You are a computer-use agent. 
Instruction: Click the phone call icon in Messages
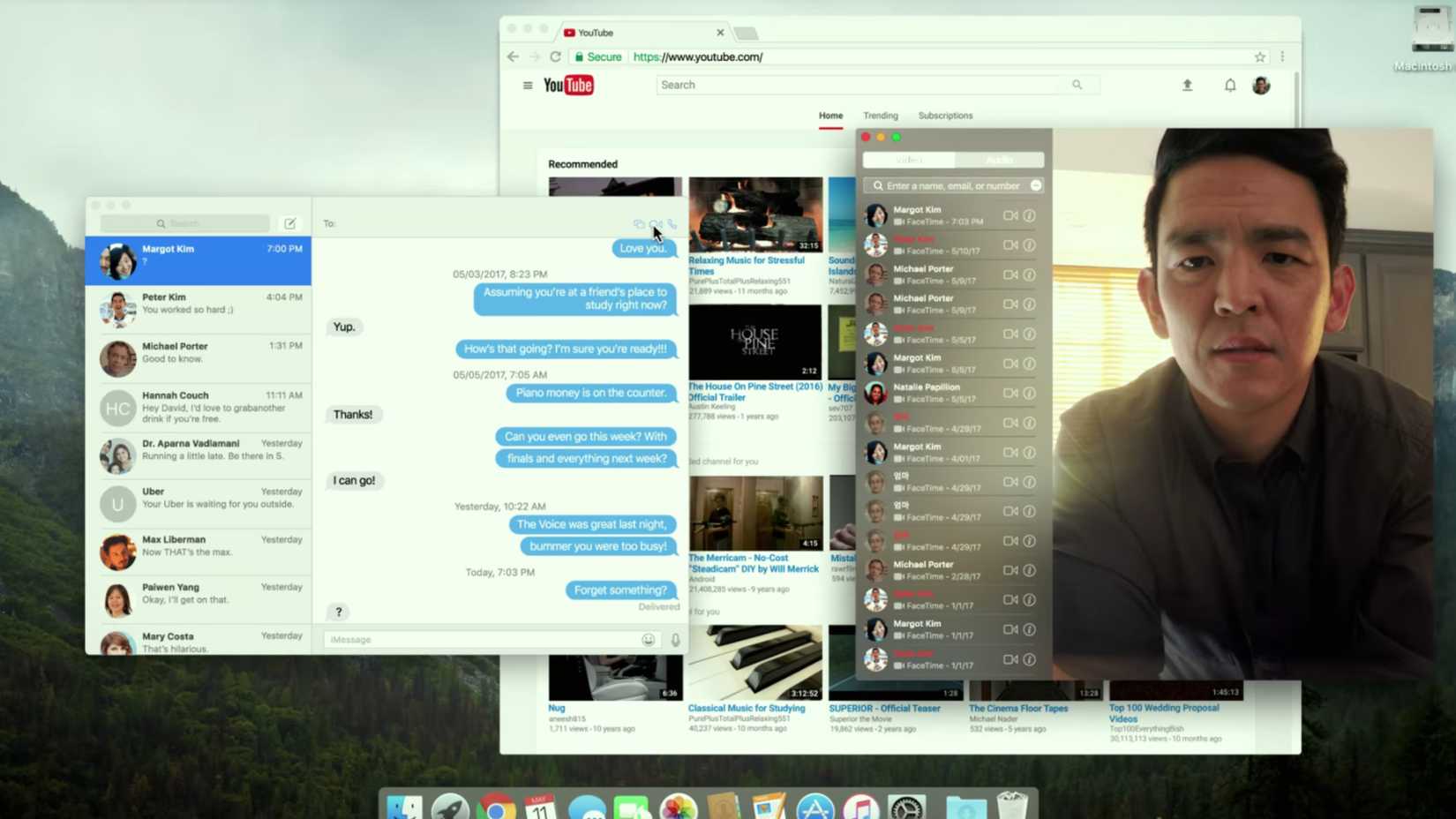click(x=672, y=224)
